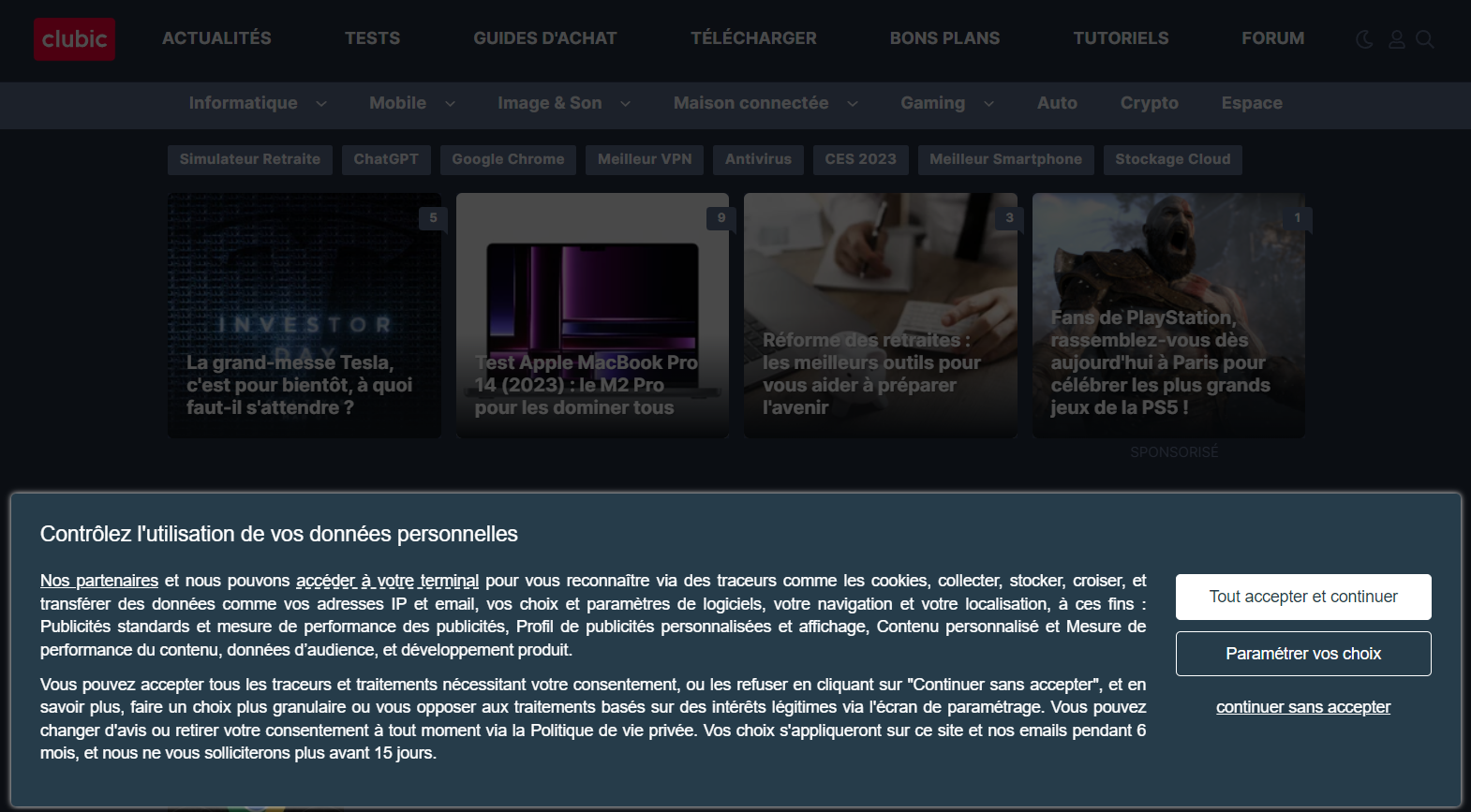Click the Clubic logo
The image size is (1471, 812).
(x=74, y=39)
